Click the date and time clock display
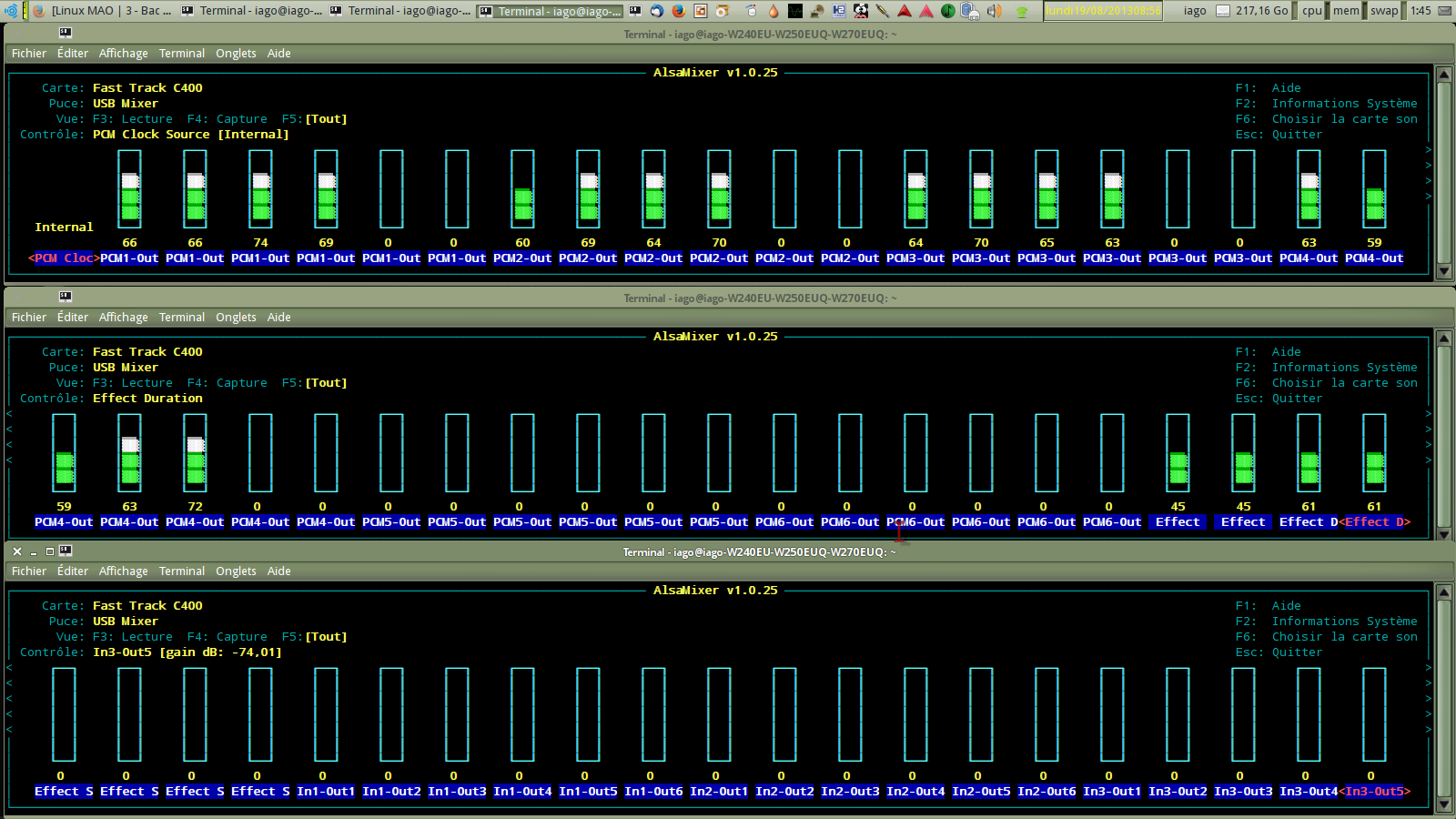The image size is (1456, 819). (x=1103, y=11)
